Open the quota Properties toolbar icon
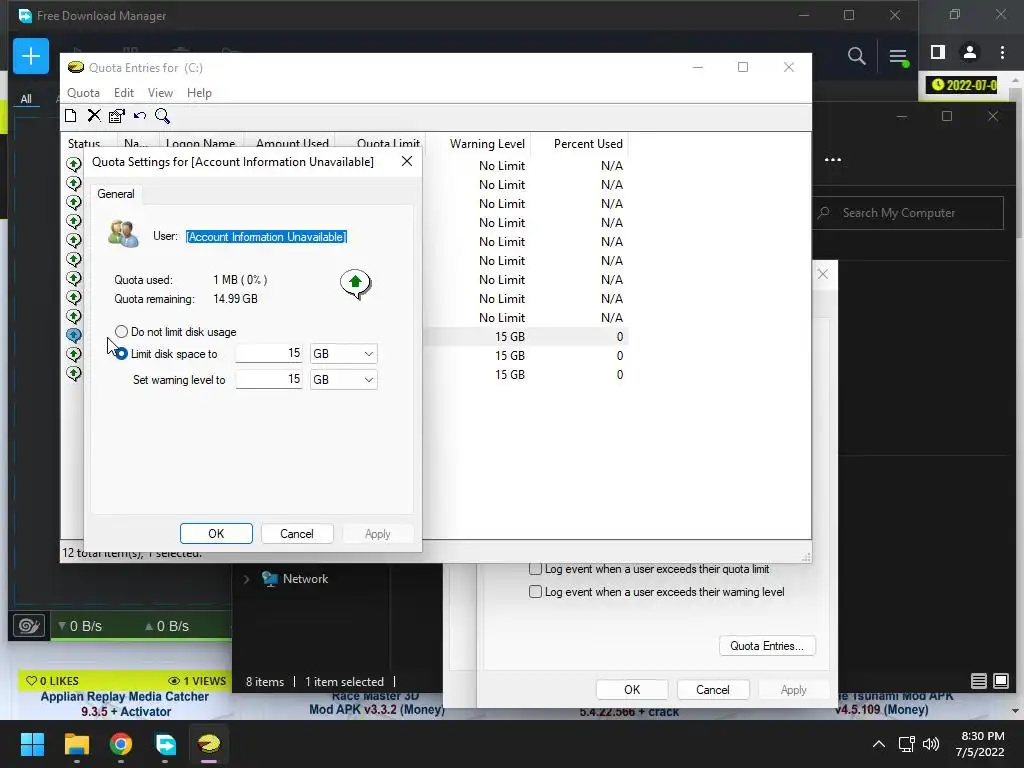Viewport: 1024px width, 768px height. 117,116
